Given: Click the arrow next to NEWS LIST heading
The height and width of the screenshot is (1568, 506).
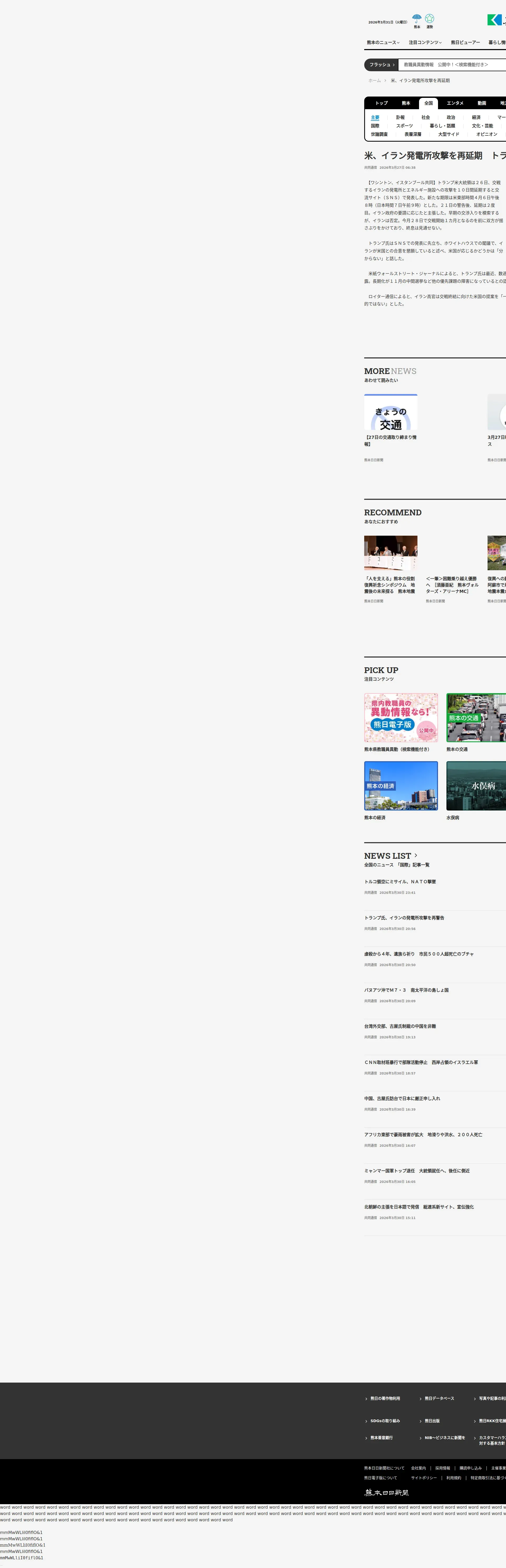Looking at the screenshot, I should point(415,855).
